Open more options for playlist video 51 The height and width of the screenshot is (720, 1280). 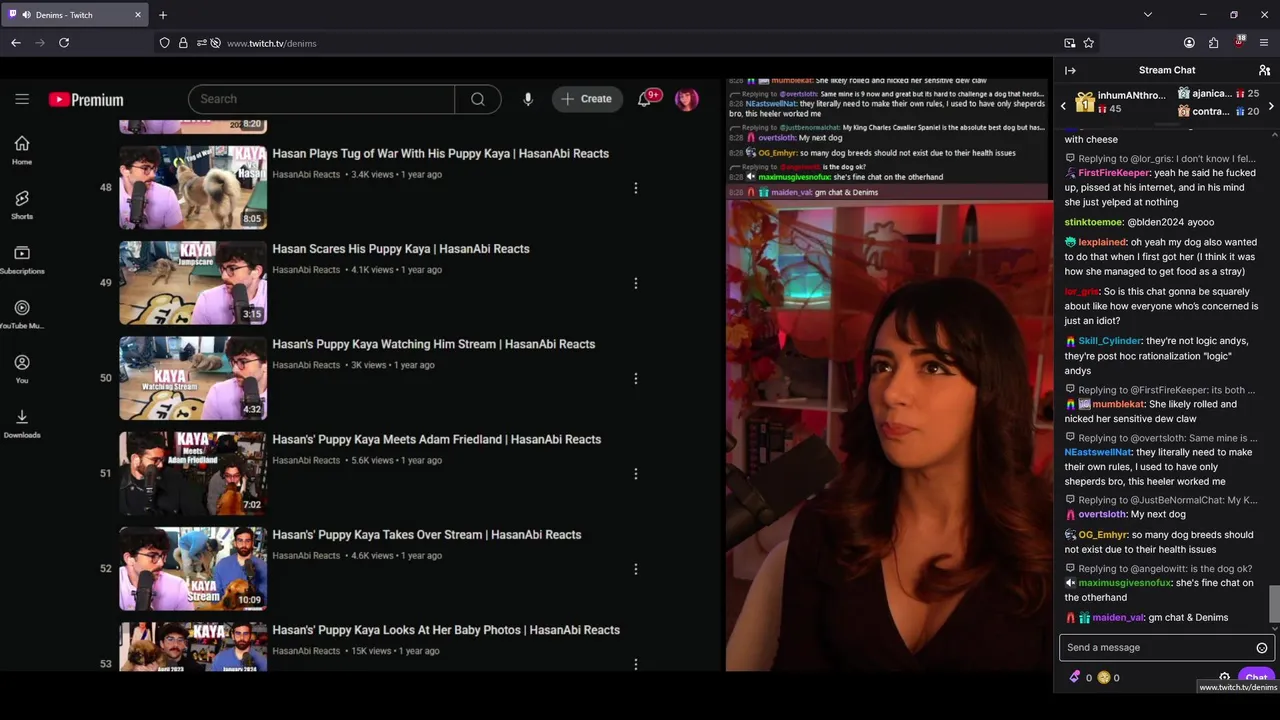[635, 474]
